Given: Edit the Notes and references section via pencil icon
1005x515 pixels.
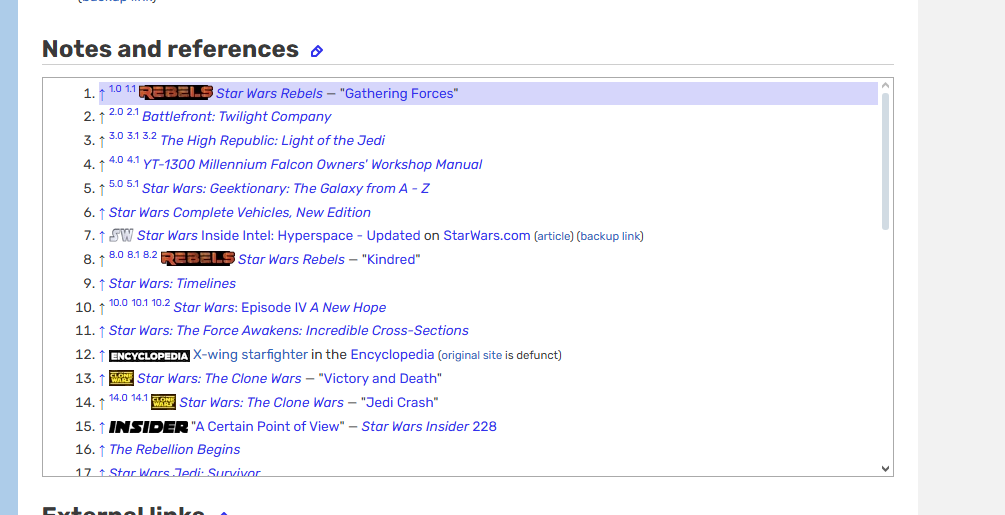Looking at the screenshot, I should (317, 51).
